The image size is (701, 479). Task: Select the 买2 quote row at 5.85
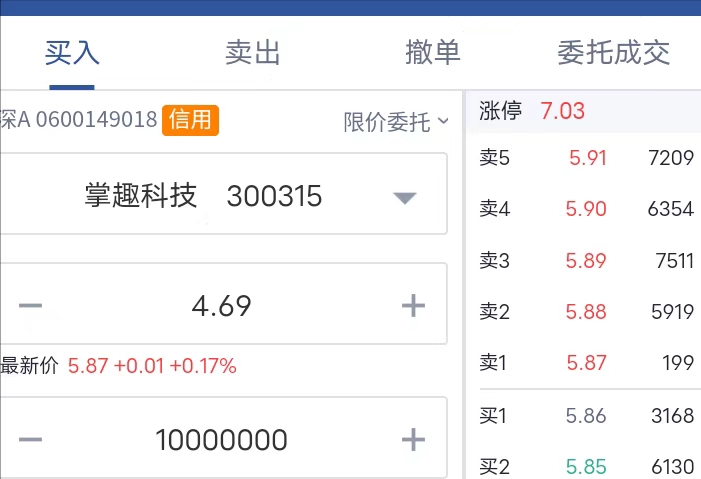coord(586,467)
